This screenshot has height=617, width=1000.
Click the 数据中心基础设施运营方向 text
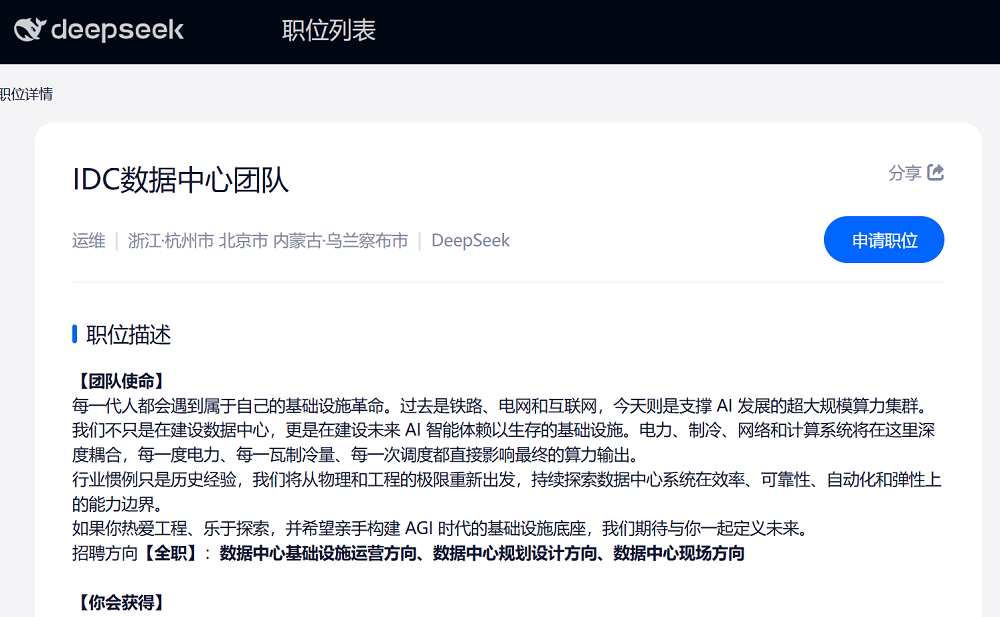tap(318, 553)
